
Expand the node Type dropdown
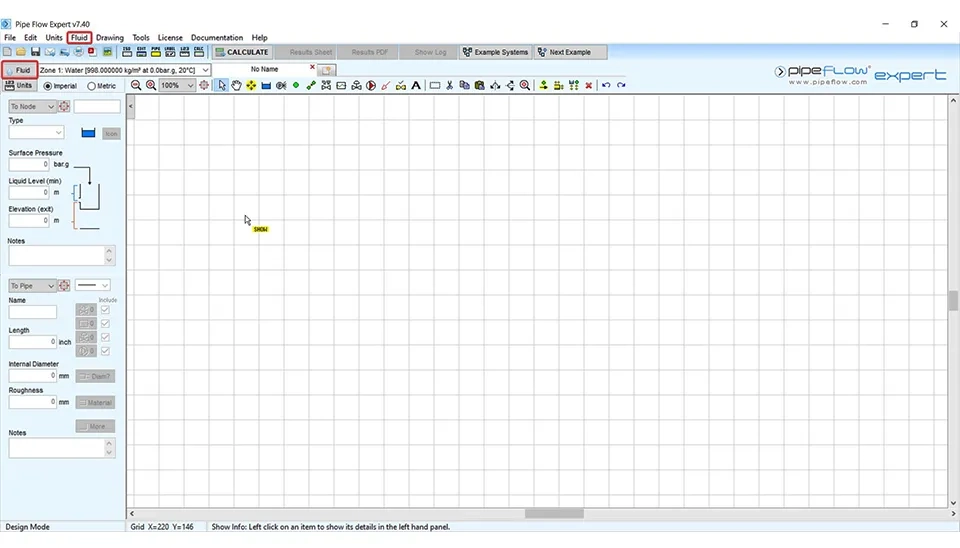point(57,132)
